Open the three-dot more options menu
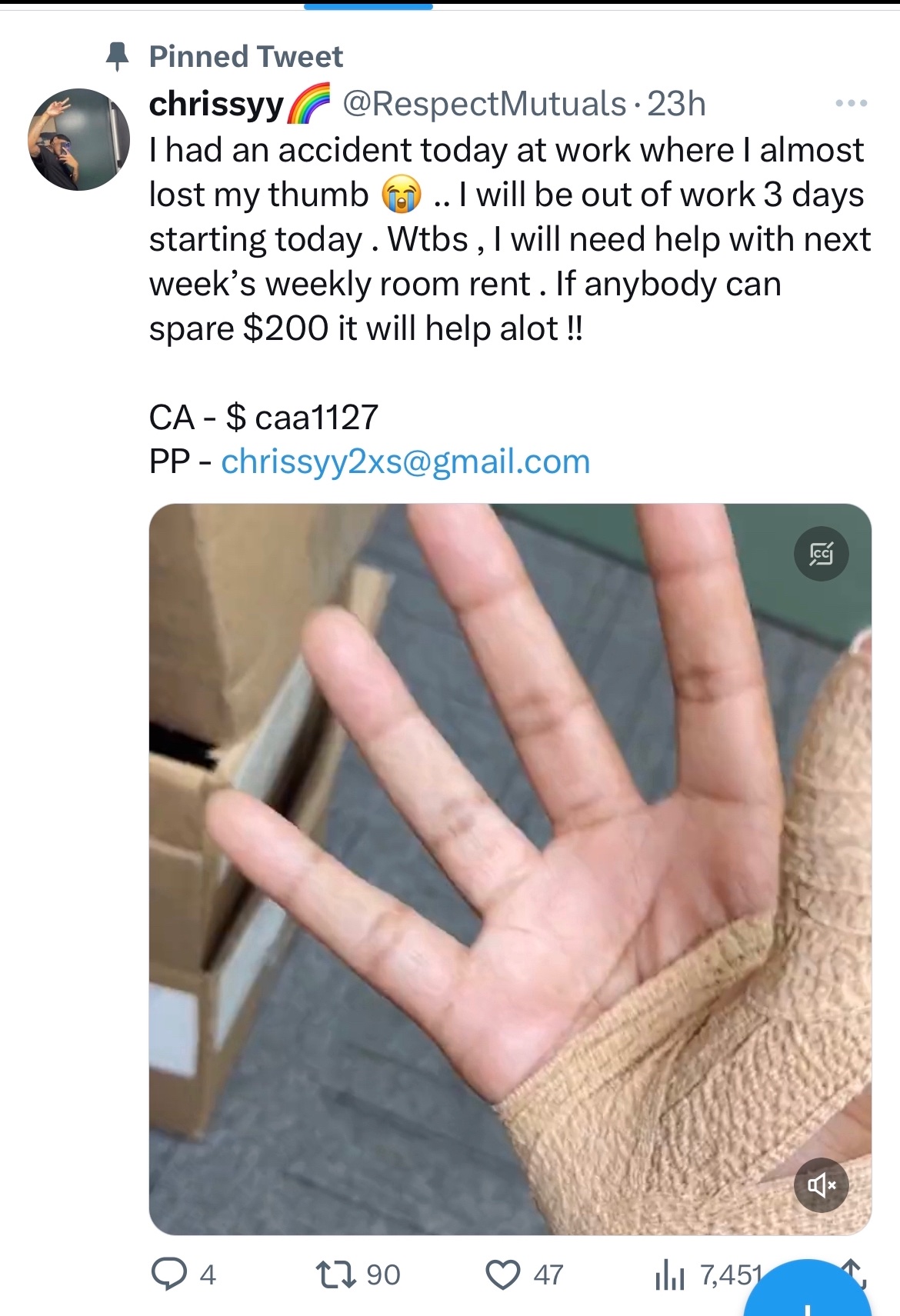This screenshot has height=1316, width=900. click(852, 103)
